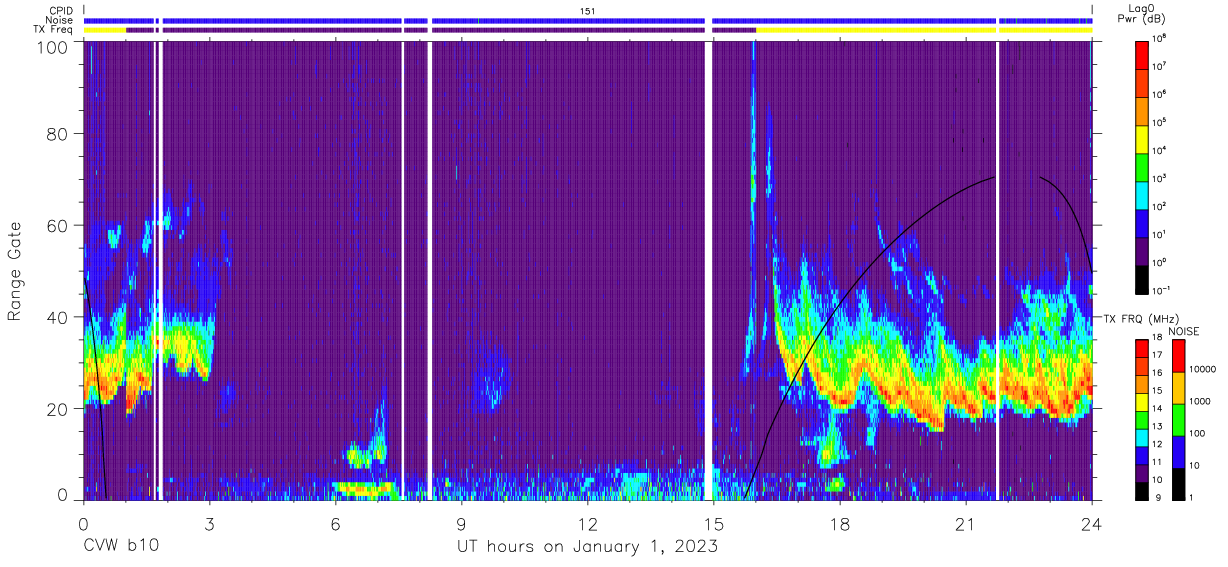
Task: Click the red segment of NOISE colorbar
Action: click(x=1178, y=357)
